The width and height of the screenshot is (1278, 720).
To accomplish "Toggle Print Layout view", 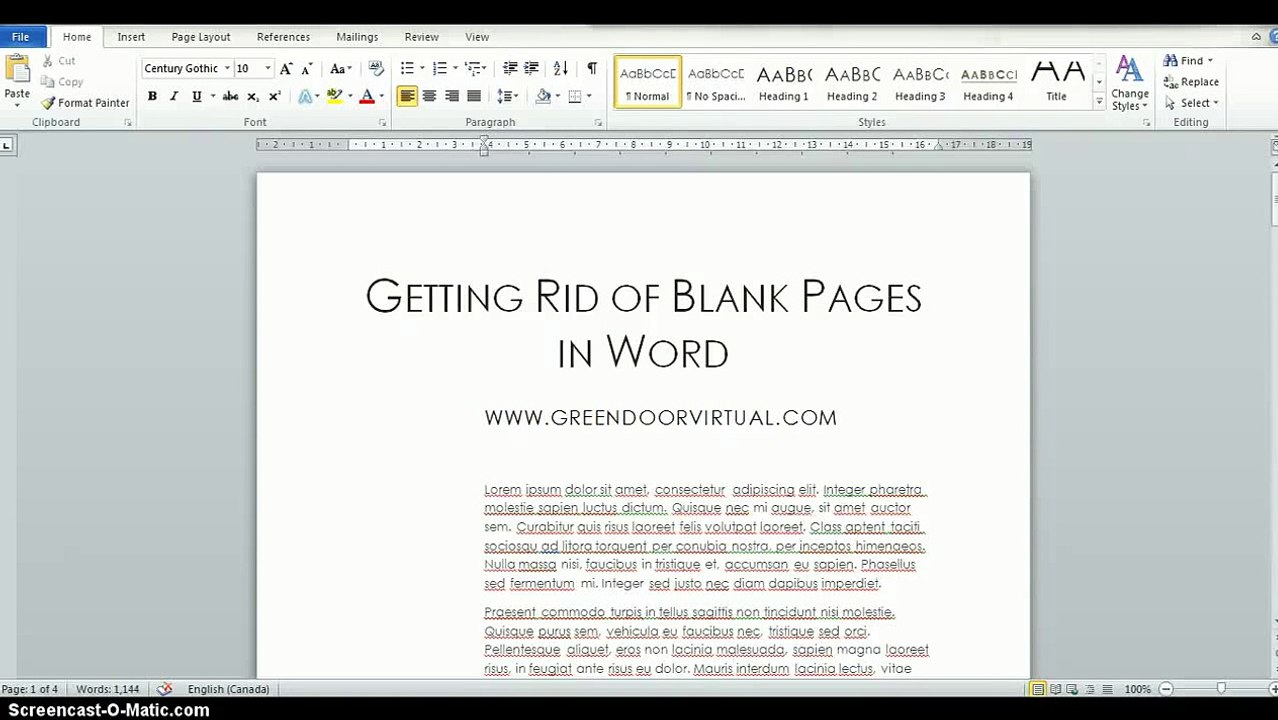I will 1038,689.
